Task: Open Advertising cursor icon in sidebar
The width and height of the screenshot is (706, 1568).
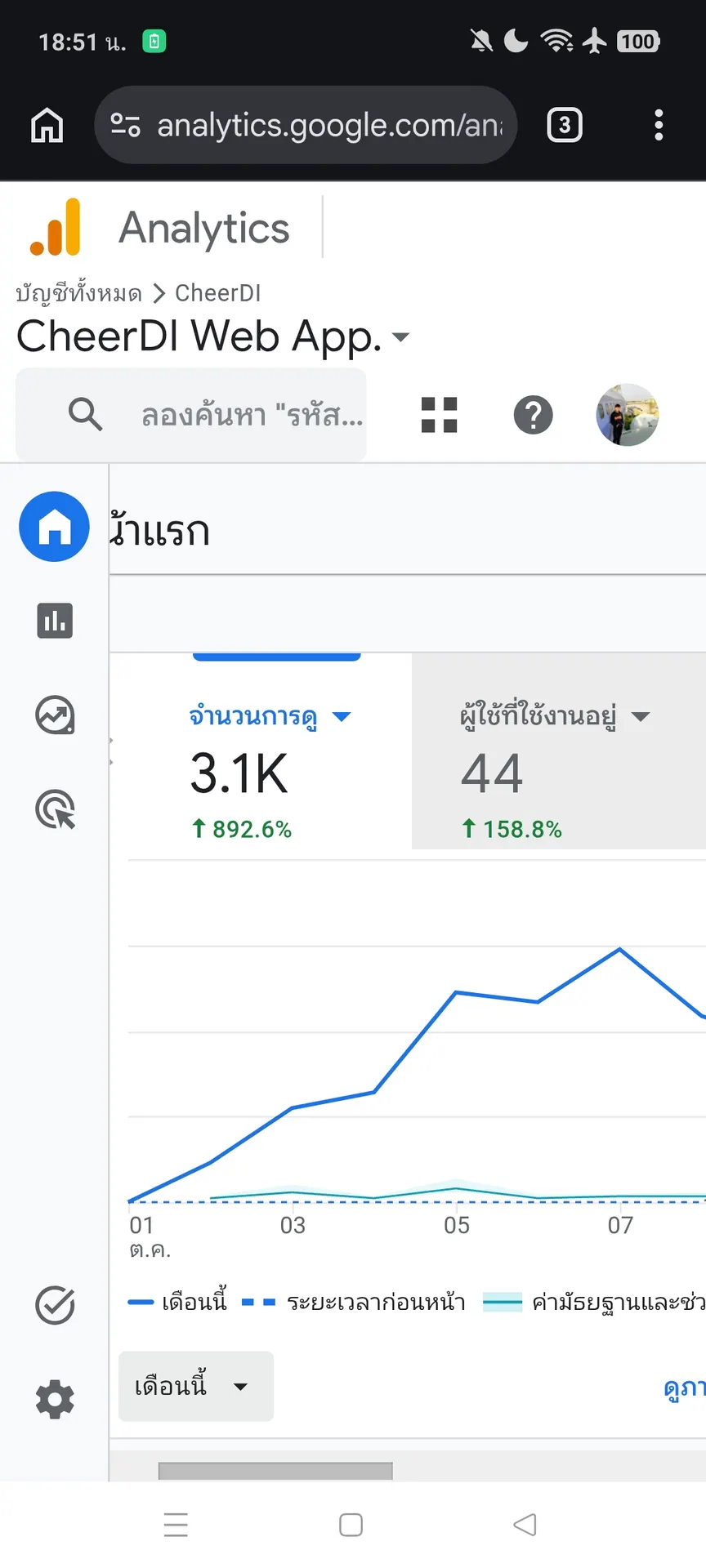Action: click(55, 810)
